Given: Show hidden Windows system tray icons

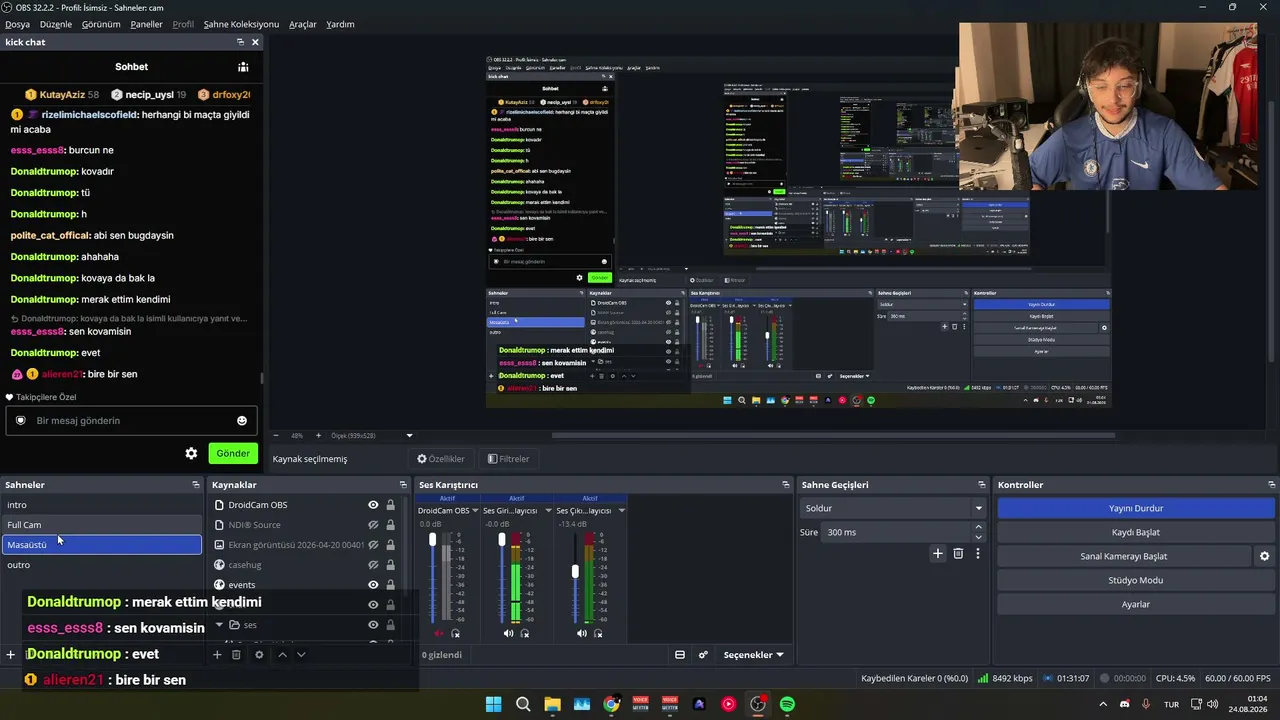Looking at the screenshot, I should click(1104, 704).
